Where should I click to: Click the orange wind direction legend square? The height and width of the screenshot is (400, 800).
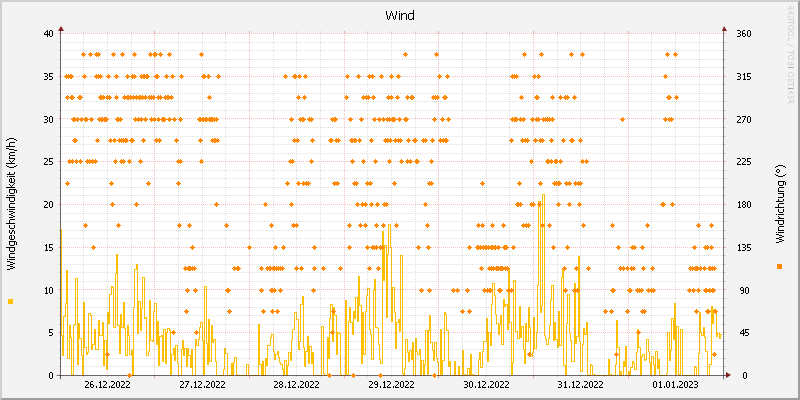779,266
